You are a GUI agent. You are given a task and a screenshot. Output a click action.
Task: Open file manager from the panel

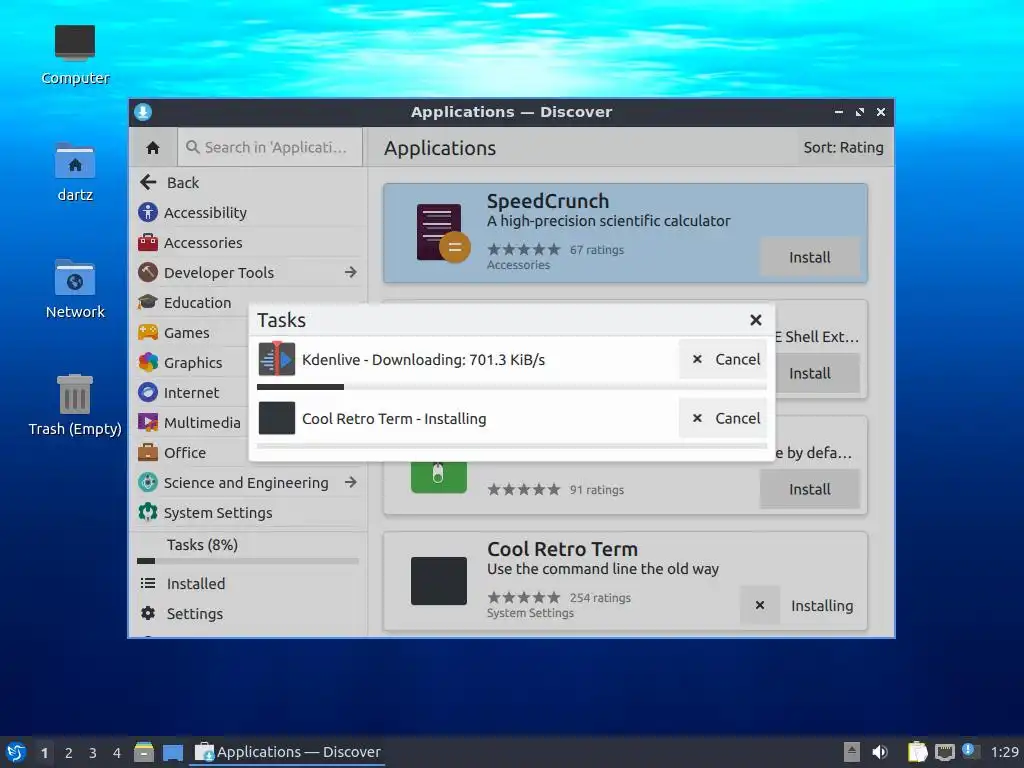coord(144,752)
